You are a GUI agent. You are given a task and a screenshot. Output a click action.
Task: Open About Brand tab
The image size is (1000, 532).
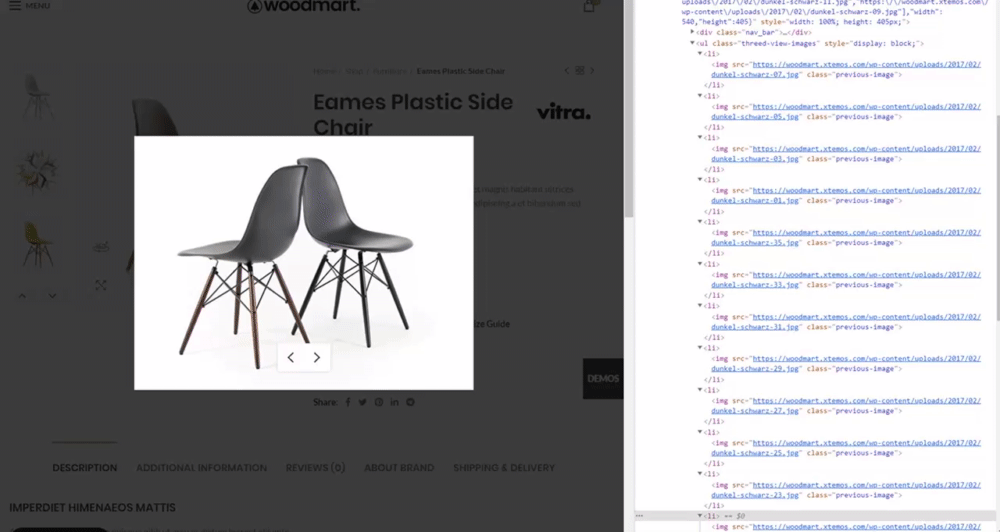click(399, 468)
